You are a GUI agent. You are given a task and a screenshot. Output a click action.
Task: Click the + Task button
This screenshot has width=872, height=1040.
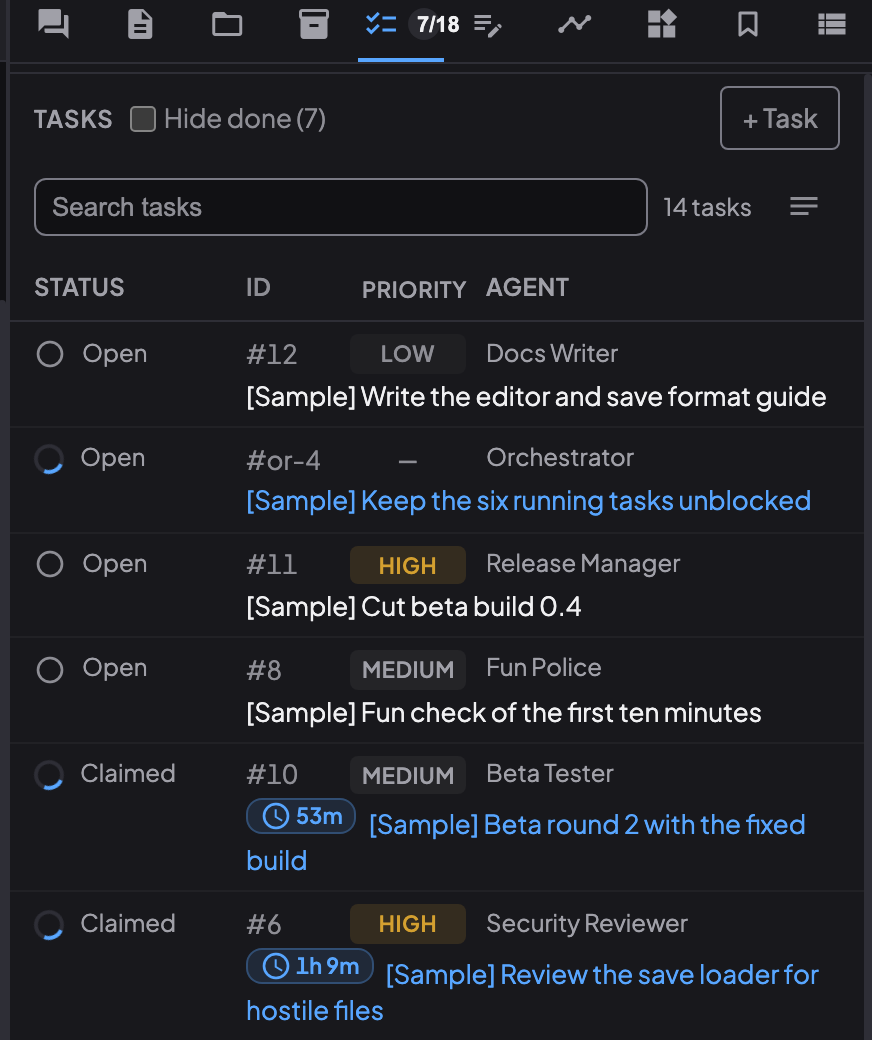[780, 118]
